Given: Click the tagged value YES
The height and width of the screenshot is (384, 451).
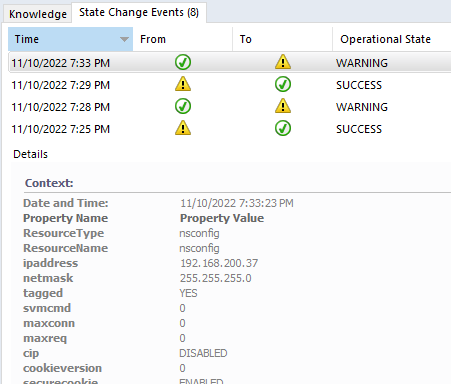Looking at the screenshot, I should click(x=188, y=293).
